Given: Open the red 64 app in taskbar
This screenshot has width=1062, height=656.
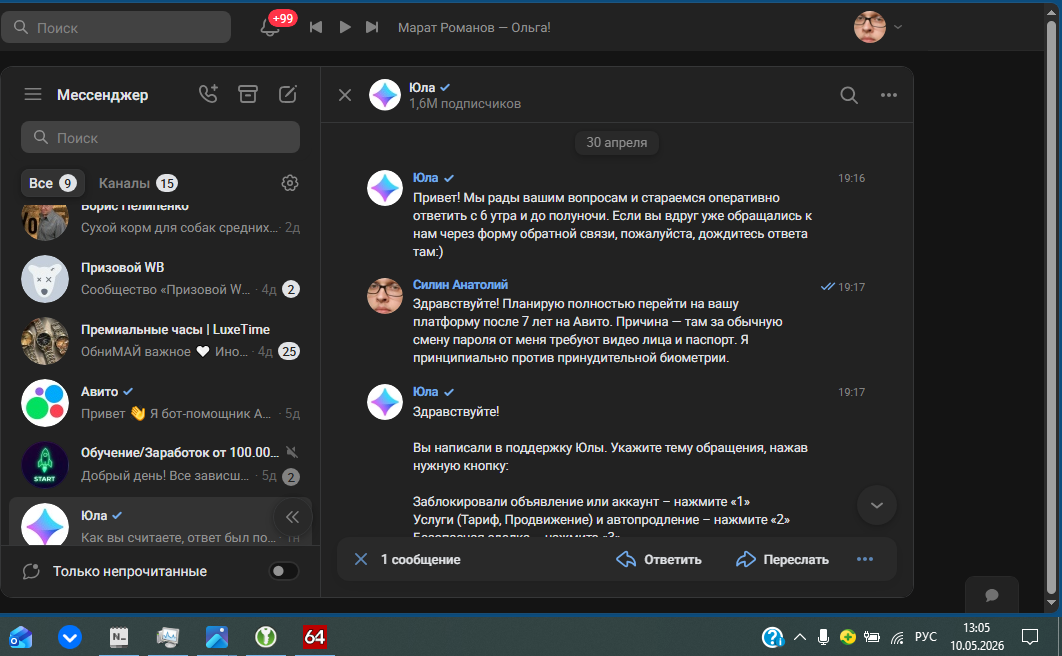Looking at the screenshot, I should (x=315, y=636).
